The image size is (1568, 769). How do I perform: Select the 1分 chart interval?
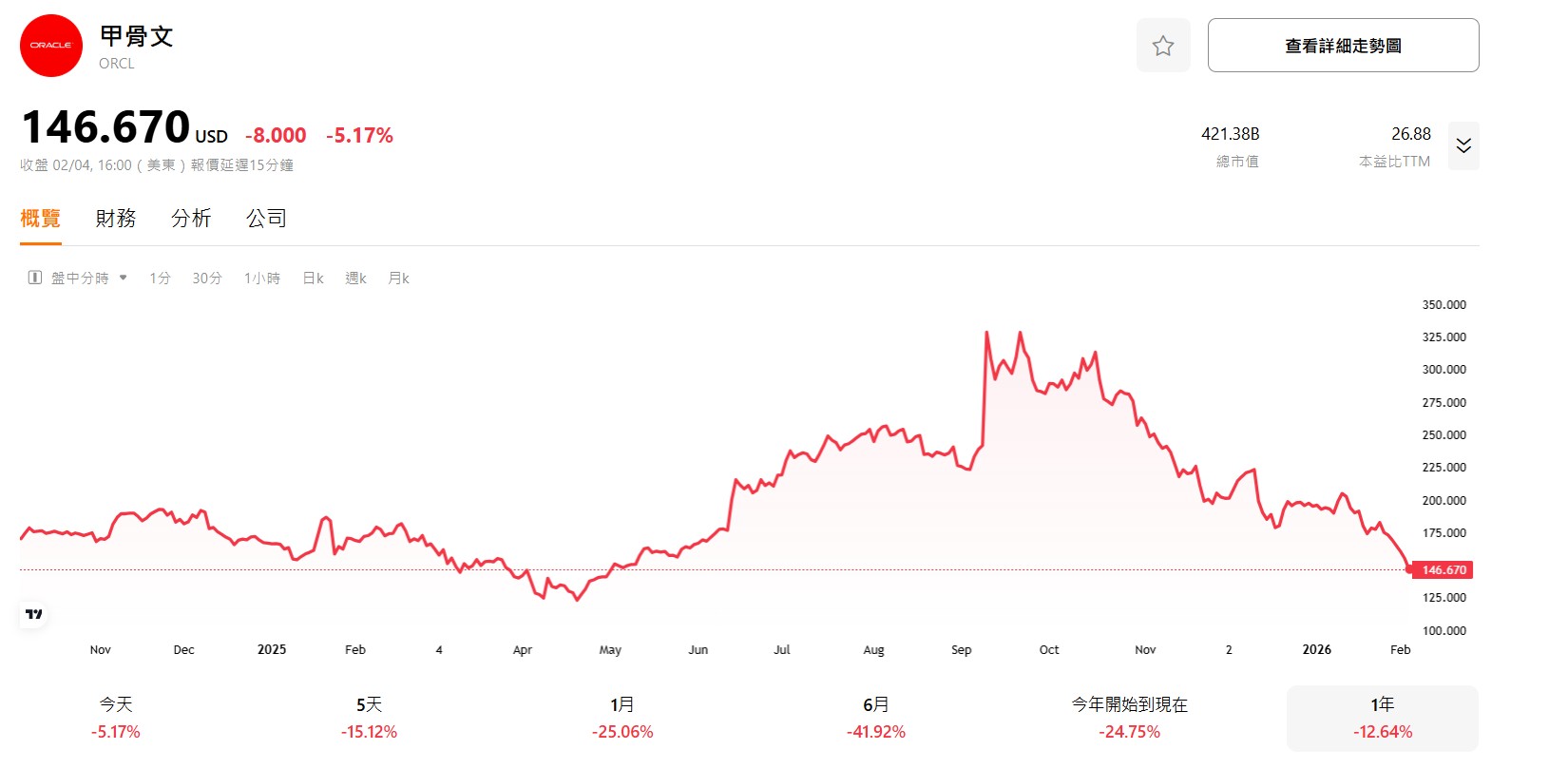pyautogui.click(x=160, y=279)
